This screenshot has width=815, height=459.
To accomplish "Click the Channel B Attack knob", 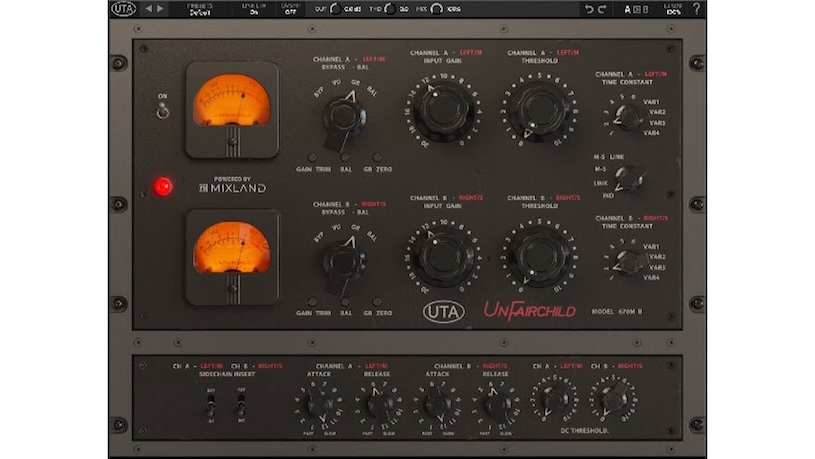I will (438, 403).
